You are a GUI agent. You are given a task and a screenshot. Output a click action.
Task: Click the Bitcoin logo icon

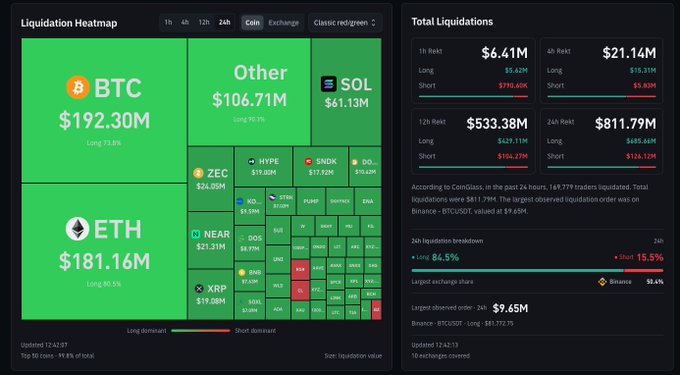pos(78,88)
